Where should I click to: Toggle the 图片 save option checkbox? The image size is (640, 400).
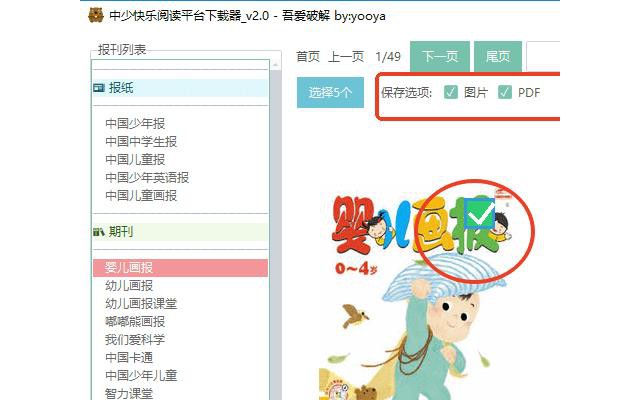click(x=451, y=92)
